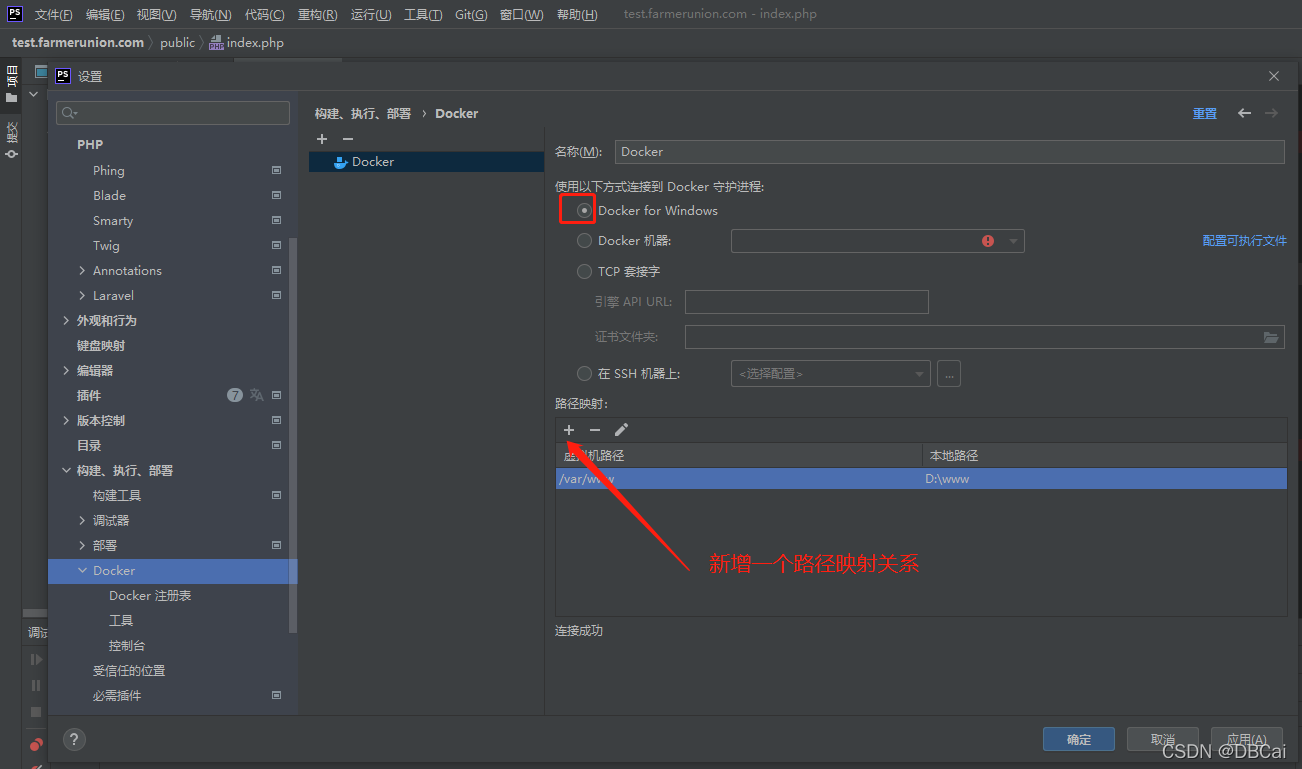Screen dimensions: 1302x769
Task: Click the Docker whale icon in the list
Action: pyautogui.click(x=340, y=162)
